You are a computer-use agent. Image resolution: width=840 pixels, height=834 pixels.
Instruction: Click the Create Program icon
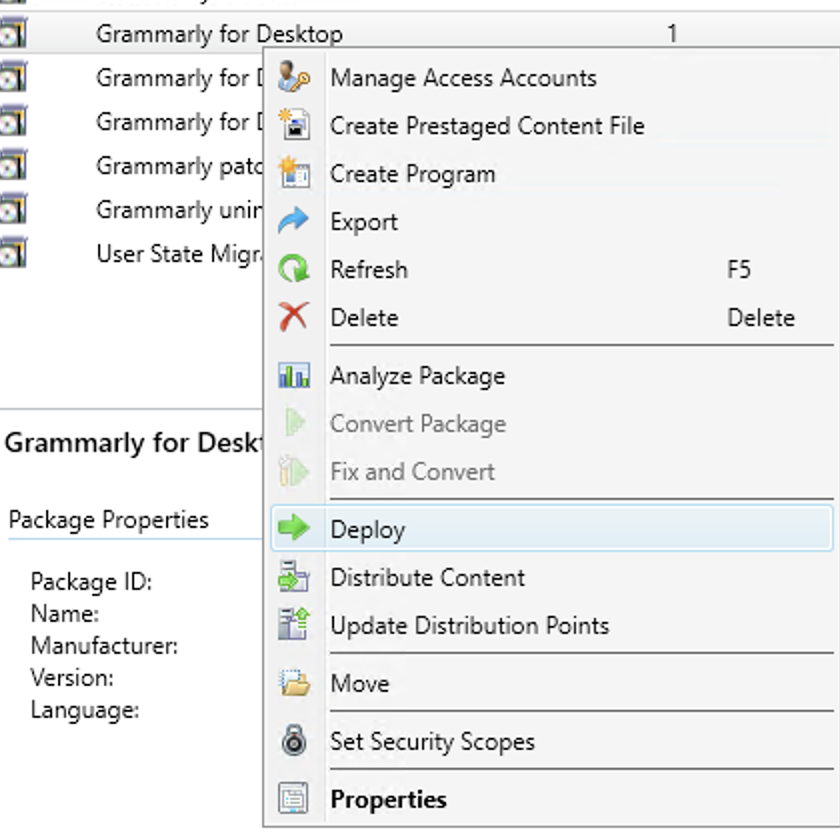pos(294,174)
